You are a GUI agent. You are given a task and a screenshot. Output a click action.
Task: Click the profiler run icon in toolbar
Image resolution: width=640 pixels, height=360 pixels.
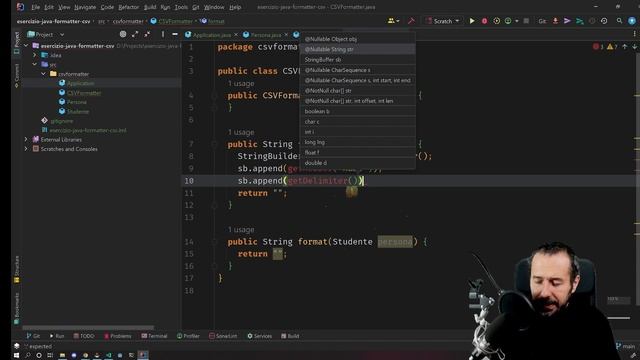click(508, 21)
